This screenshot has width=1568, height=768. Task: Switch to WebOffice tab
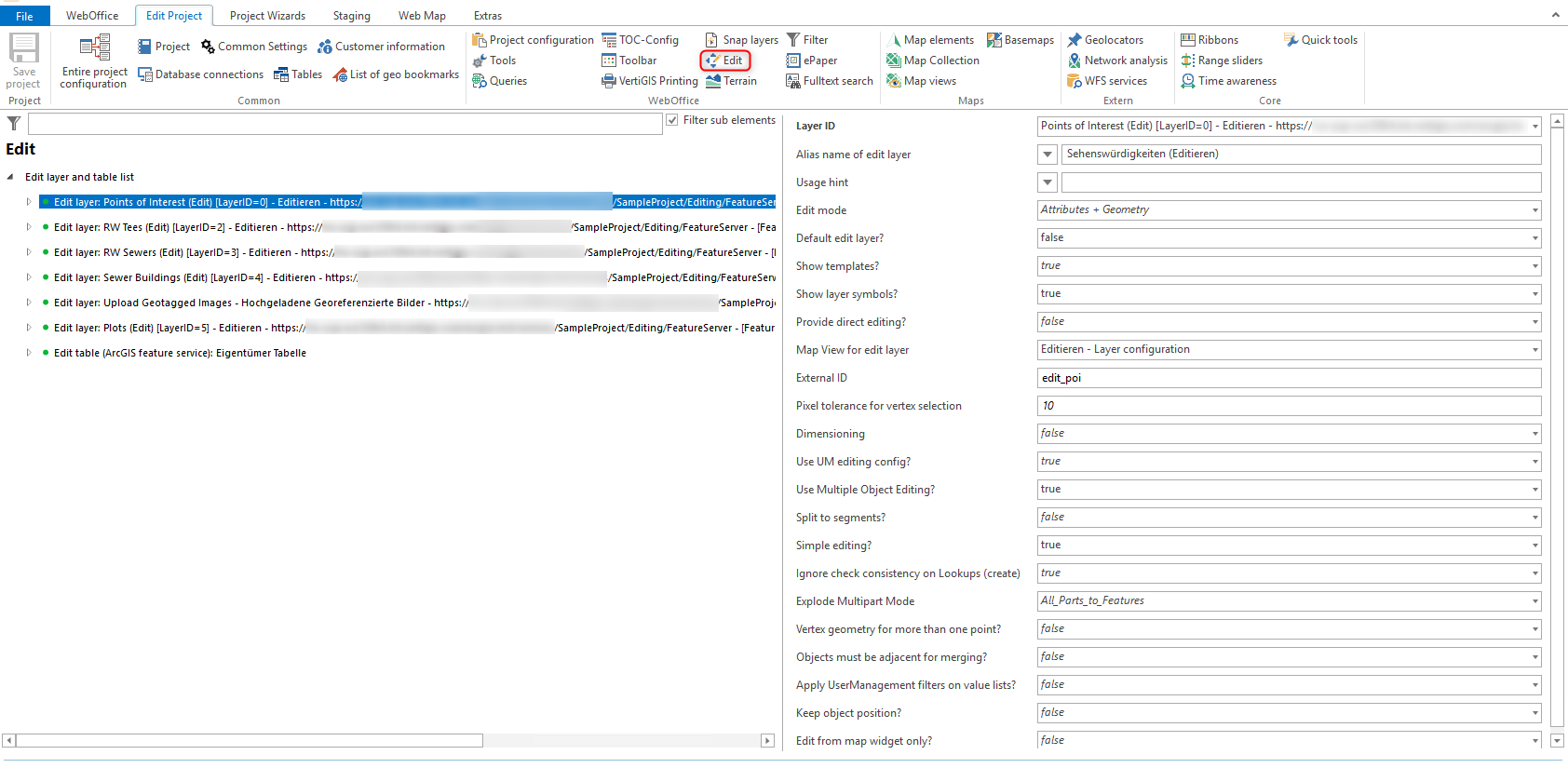point(92,16)
